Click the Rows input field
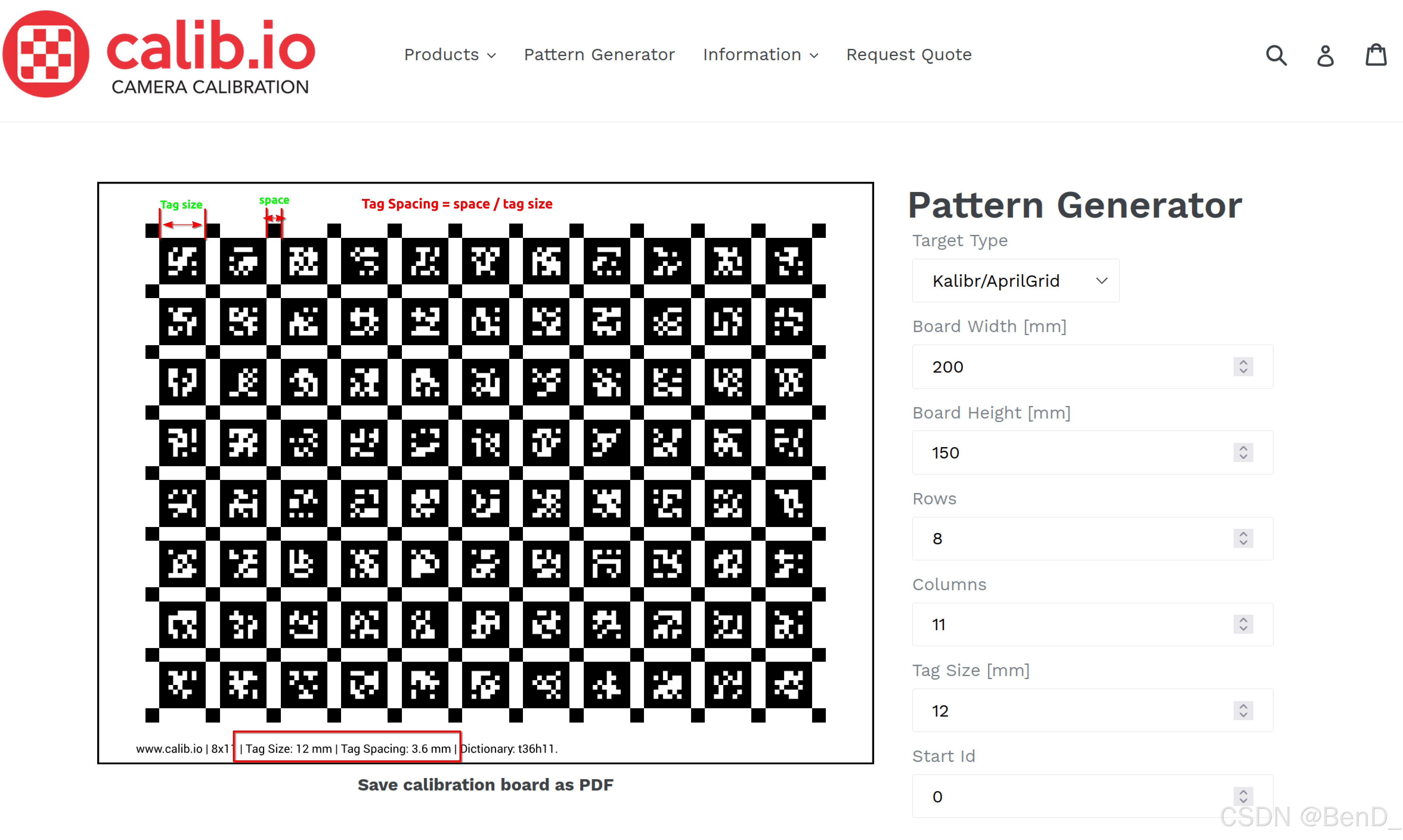Viewport: 1403px width, 840px height. click(x=1092, y=539)
